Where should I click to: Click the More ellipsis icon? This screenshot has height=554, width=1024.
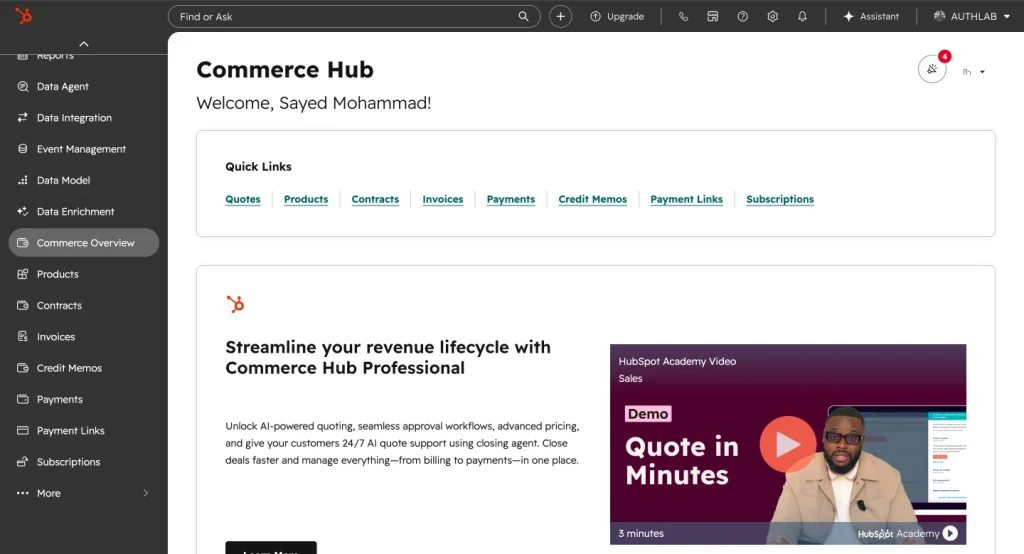[23, 493]
